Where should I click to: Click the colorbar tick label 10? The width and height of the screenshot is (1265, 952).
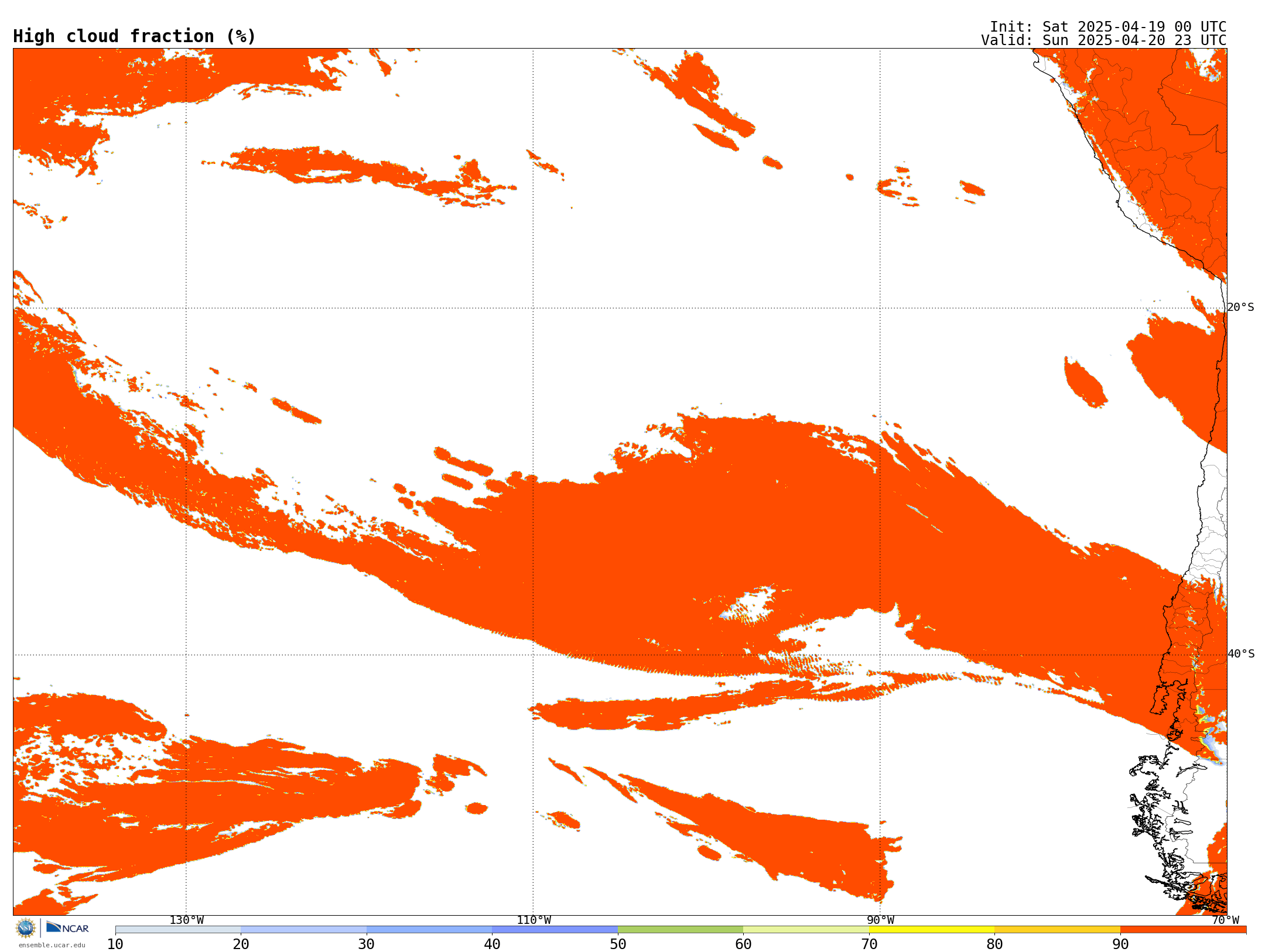[x=115, y=944]
